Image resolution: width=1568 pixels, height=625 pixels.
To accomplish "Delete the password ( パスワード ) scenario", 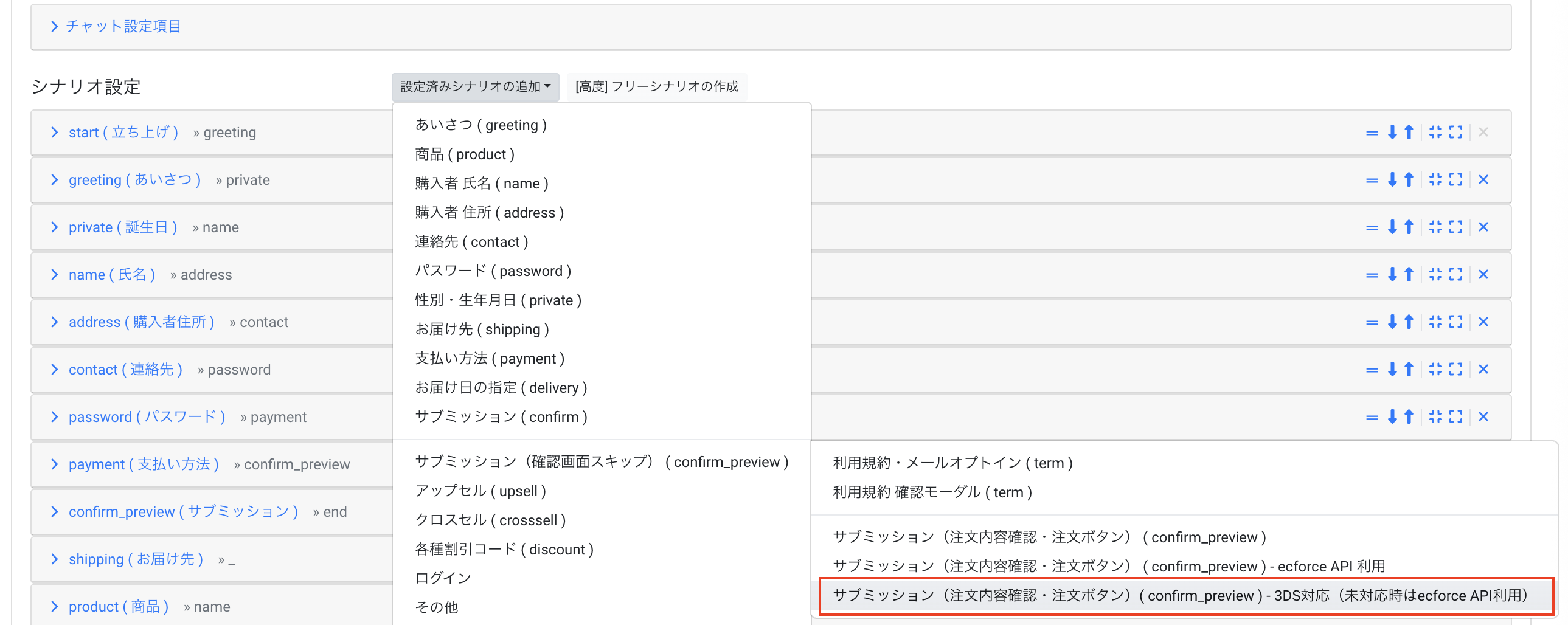I will click(x=1483, y=417).
